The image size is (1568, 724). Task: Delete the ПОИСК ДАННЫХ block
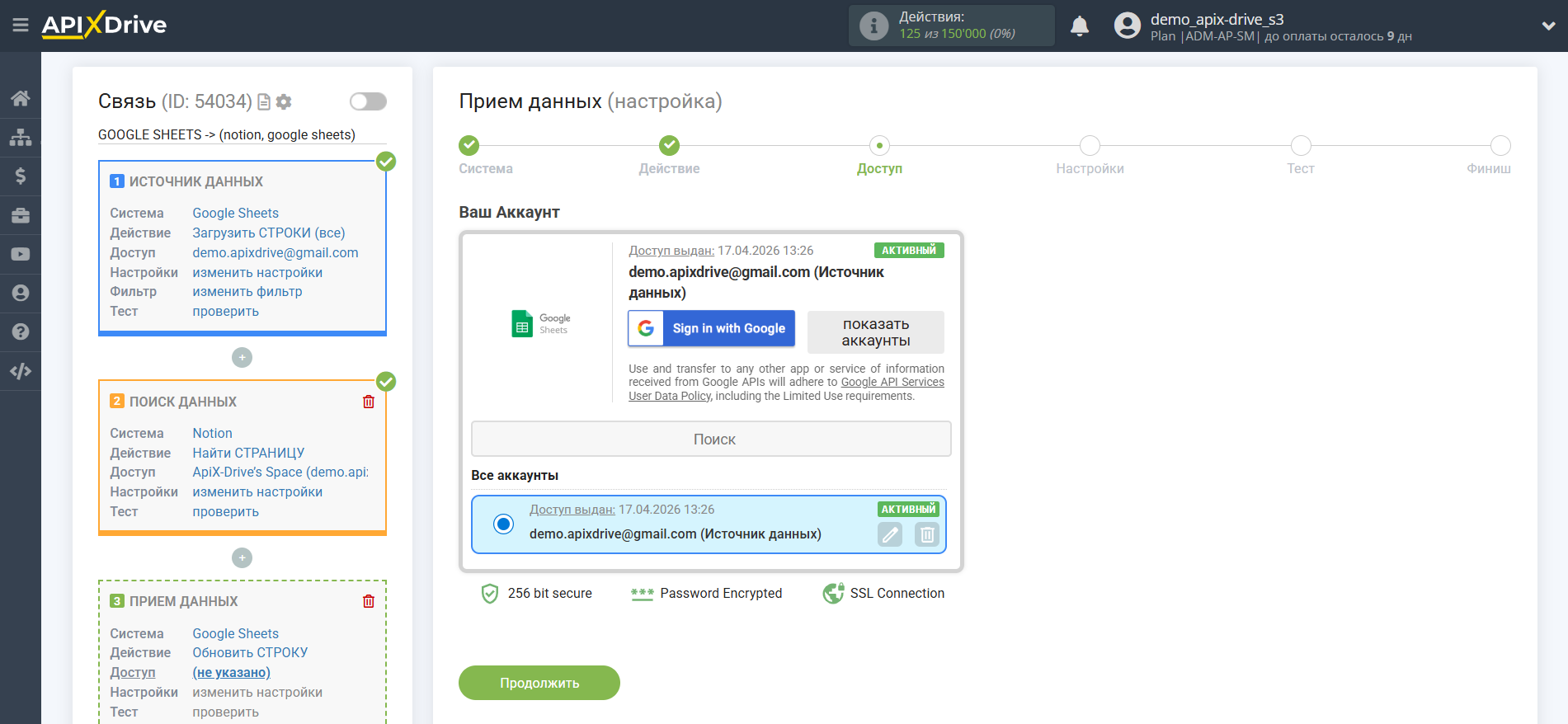tap(369, 402)
